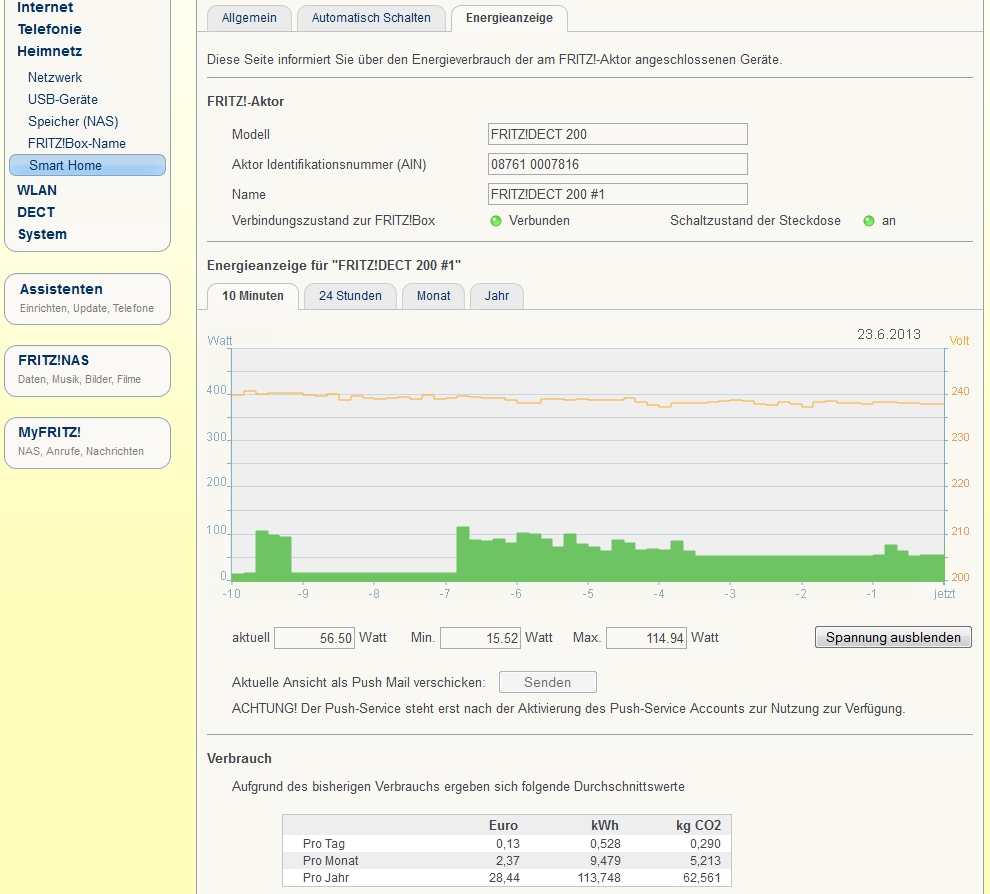The width and height of the screenshot is (990, 894).
Task: Click the Pro Monat Euro value 2,37
Action: coord(508,861)
